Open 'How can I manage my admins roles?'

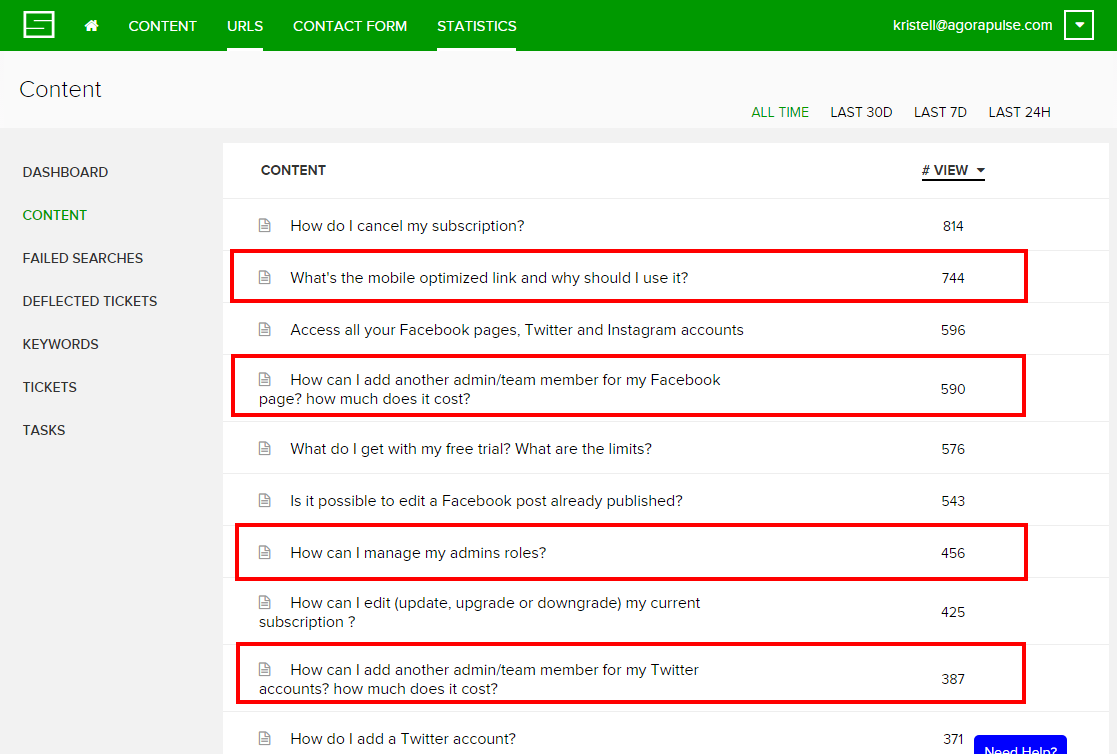pos(418,553)
